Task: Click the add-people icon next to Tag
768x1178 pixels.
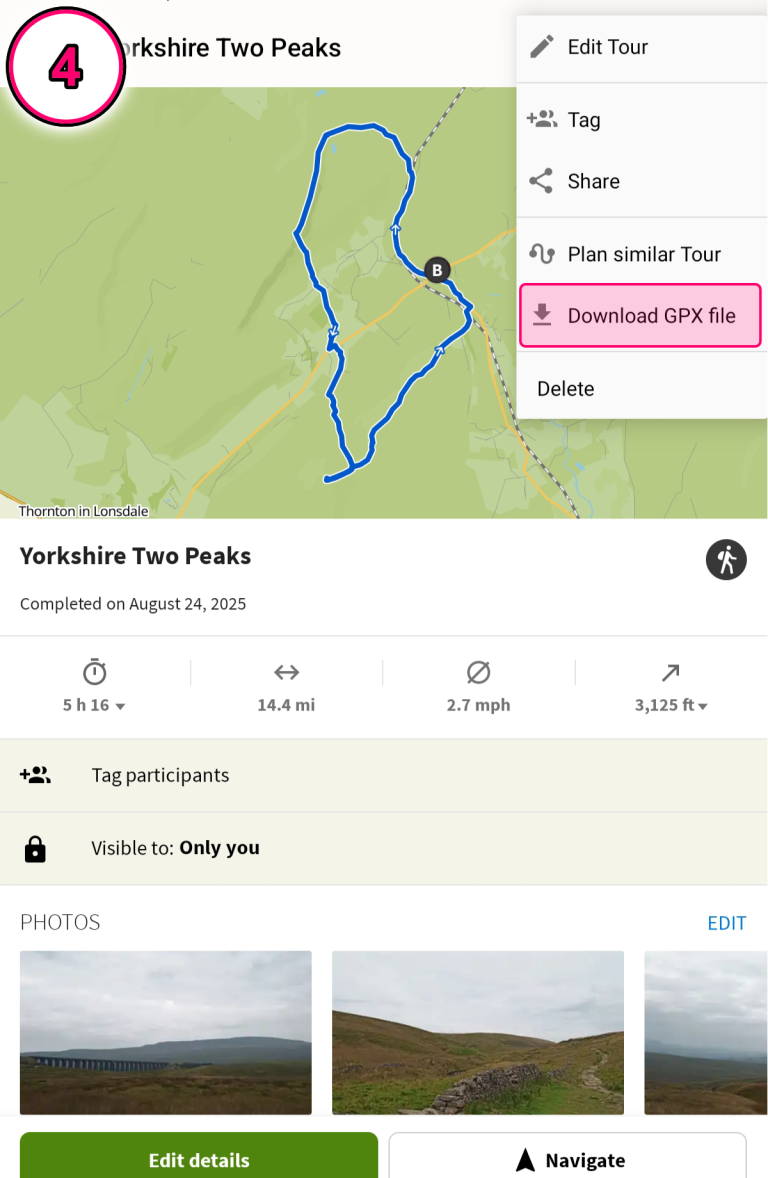Action: pyautogui.click(x=541, y=120)
